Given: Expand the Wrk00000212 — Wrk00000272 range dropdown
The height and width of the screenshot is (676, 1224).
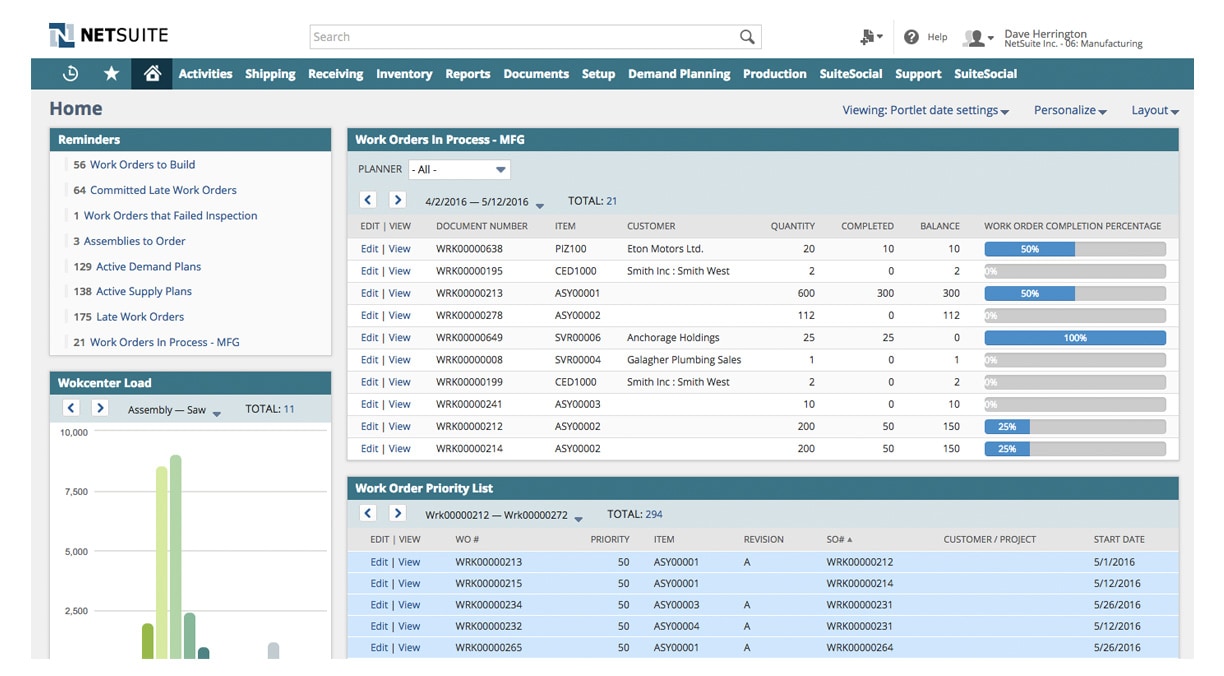Looking at the screenshot, I should click(578, 519).
